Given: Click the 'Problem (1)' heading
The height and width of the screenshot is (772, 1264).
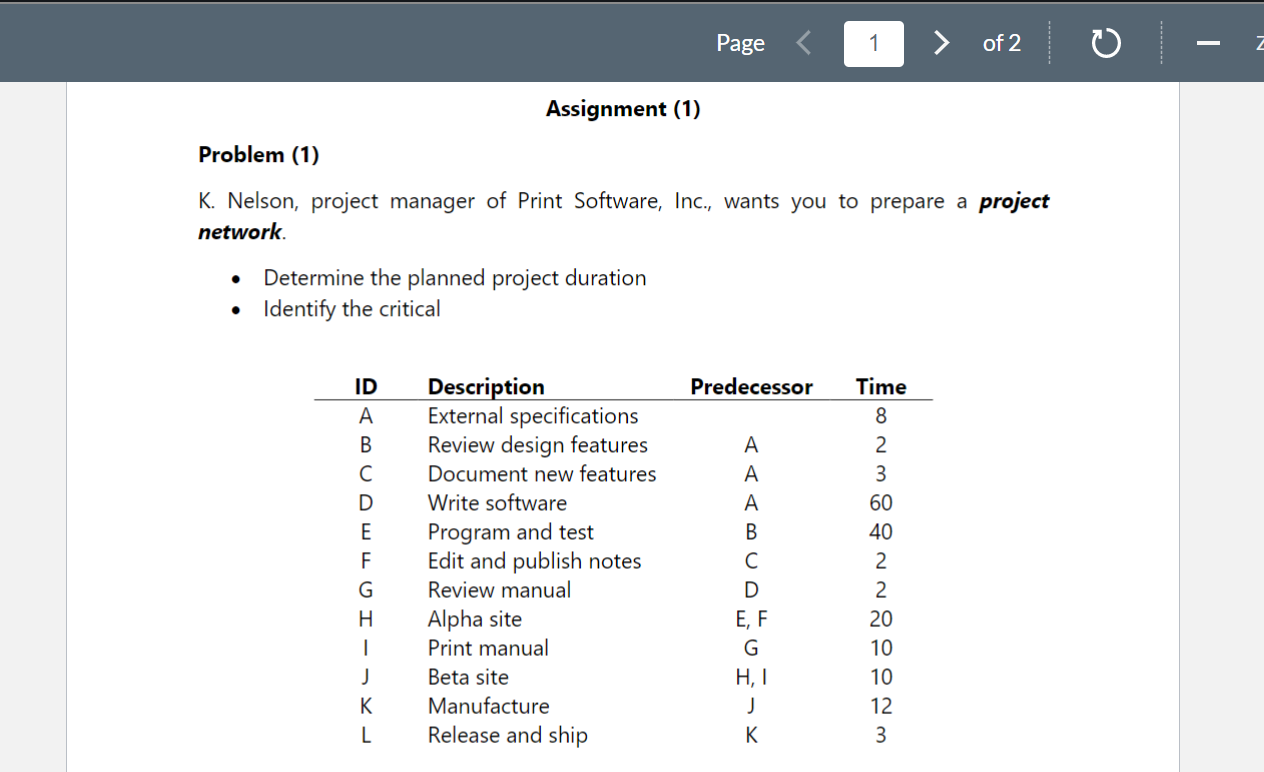Looking at the screenshot, I should click(259, 154).
